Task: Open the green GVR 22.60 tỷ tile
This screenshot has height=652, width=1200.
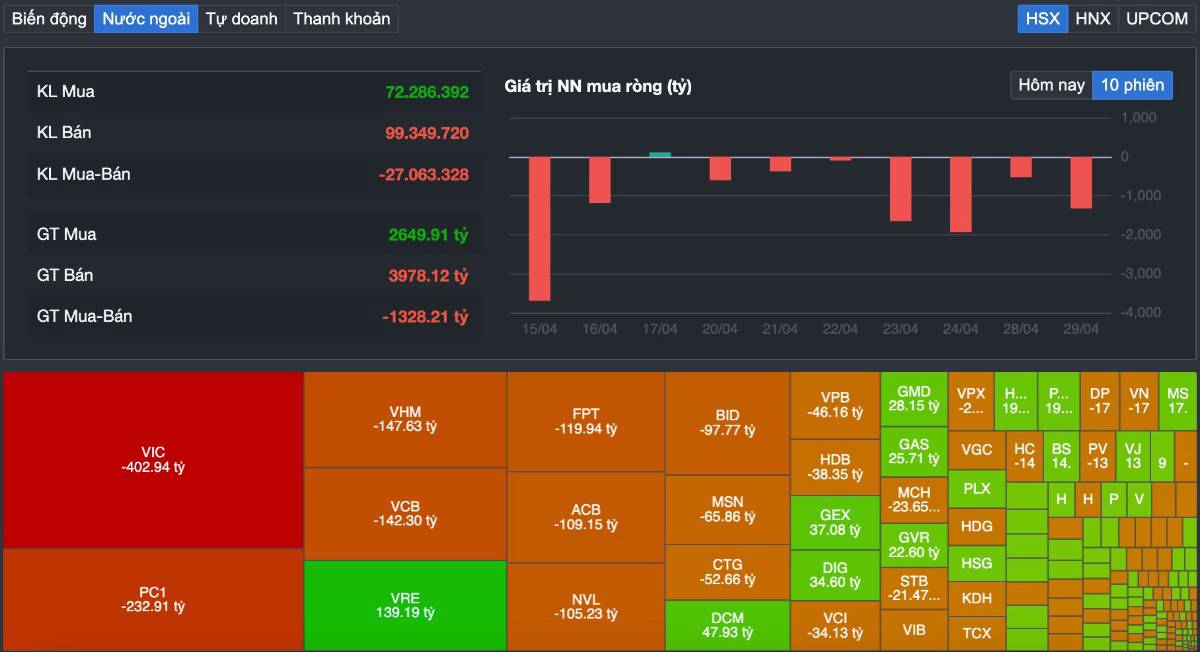Action: [914, 544]
